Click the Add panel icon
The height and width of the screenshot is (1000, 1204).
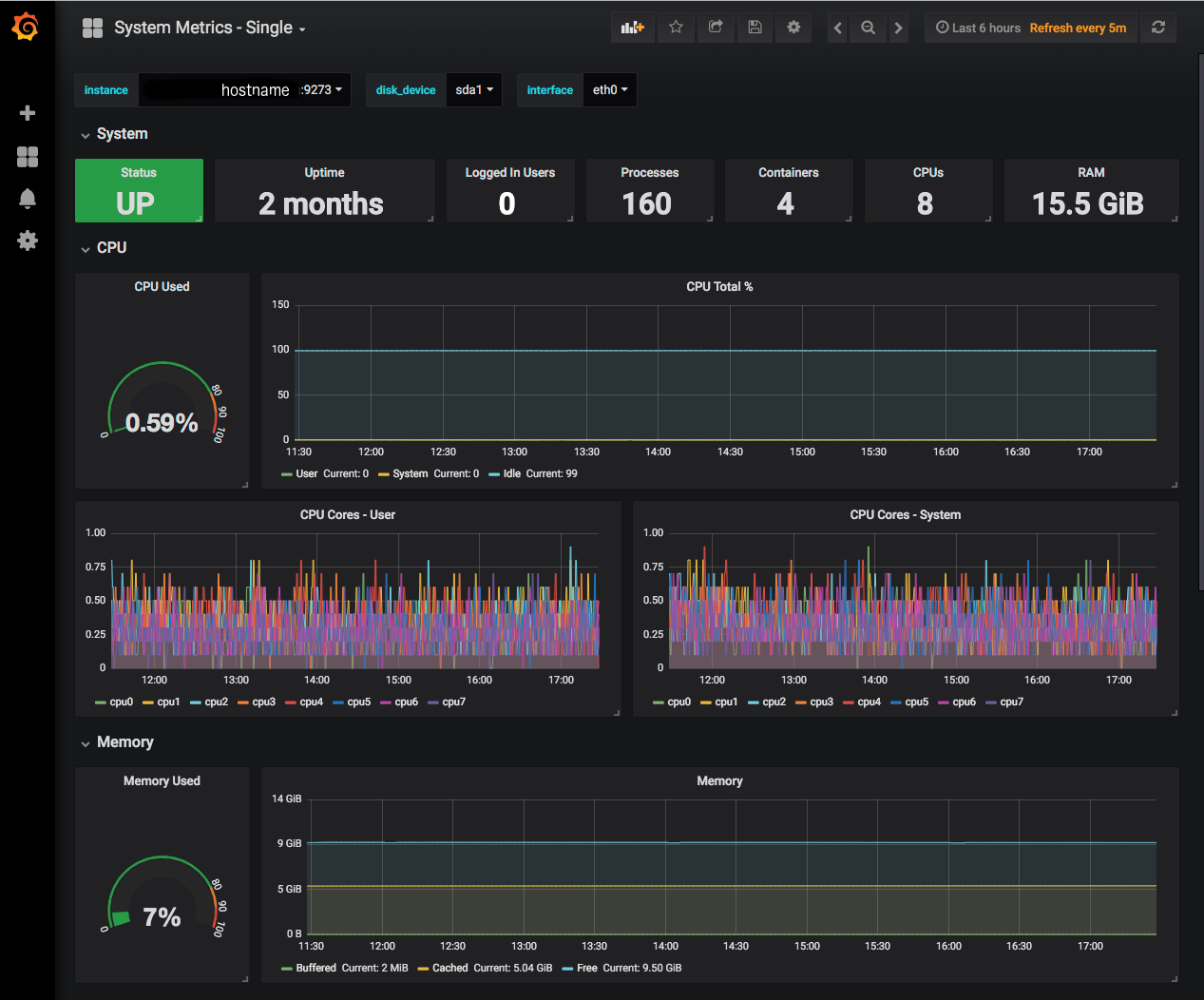pos(632,28)
